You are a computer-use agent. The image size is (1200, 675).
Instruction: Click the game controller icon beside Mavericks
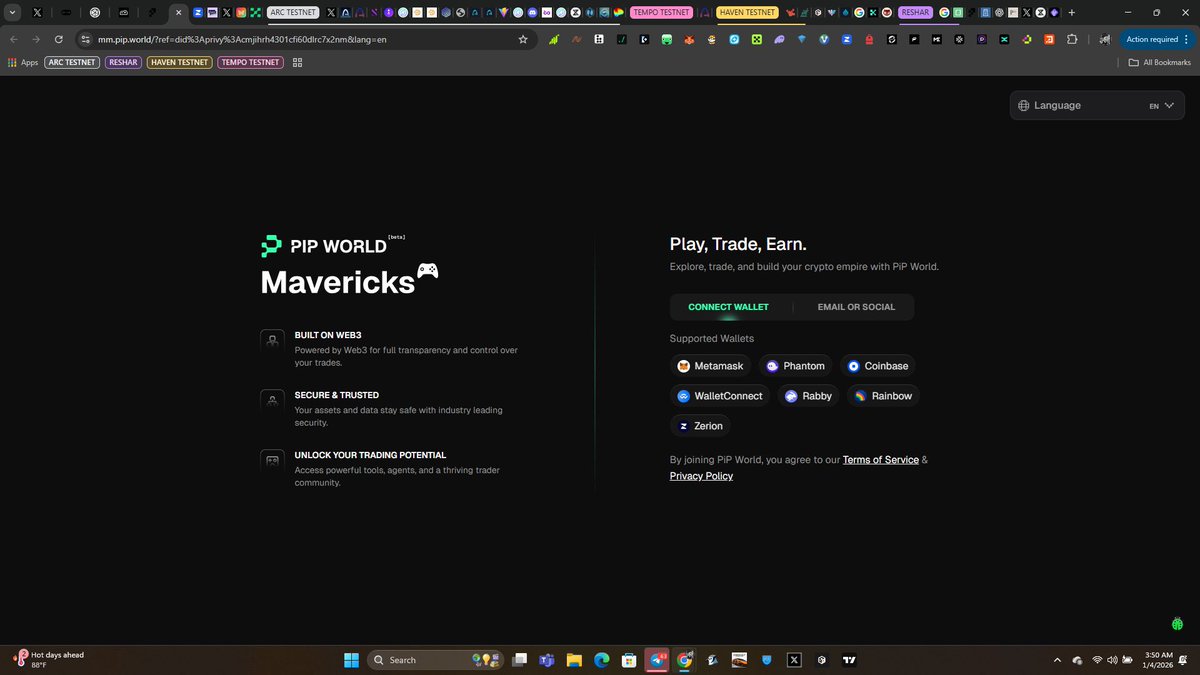click(427, 271)
